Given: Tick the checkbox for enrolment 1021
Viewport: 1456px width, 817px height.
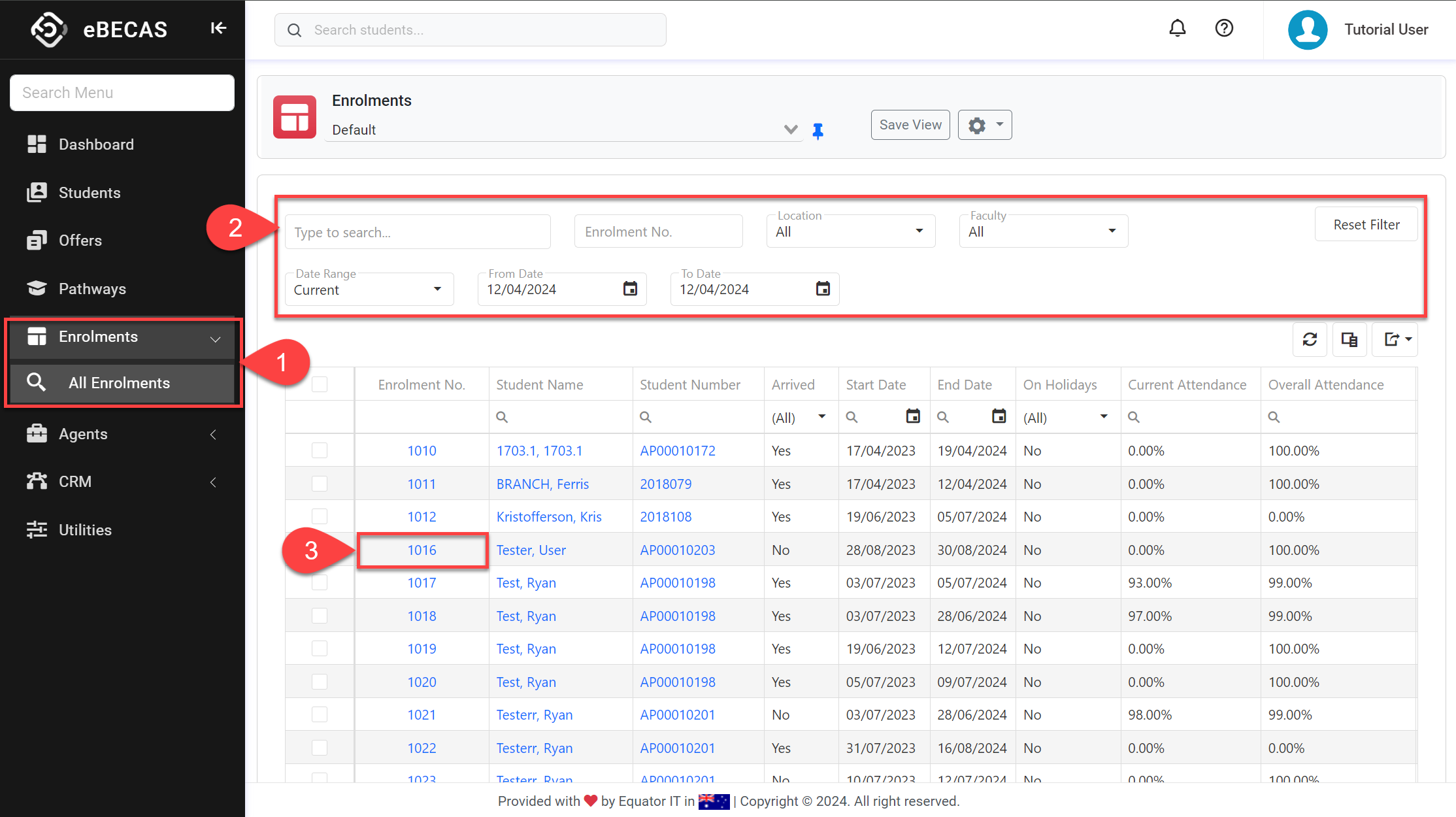Looking at the screenshot, I should coord(320,714).
